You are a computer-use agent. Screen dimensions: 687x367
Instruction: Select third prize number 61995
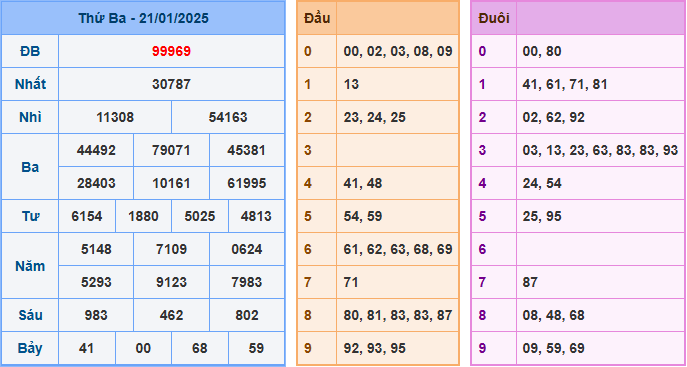pos(247,183)
